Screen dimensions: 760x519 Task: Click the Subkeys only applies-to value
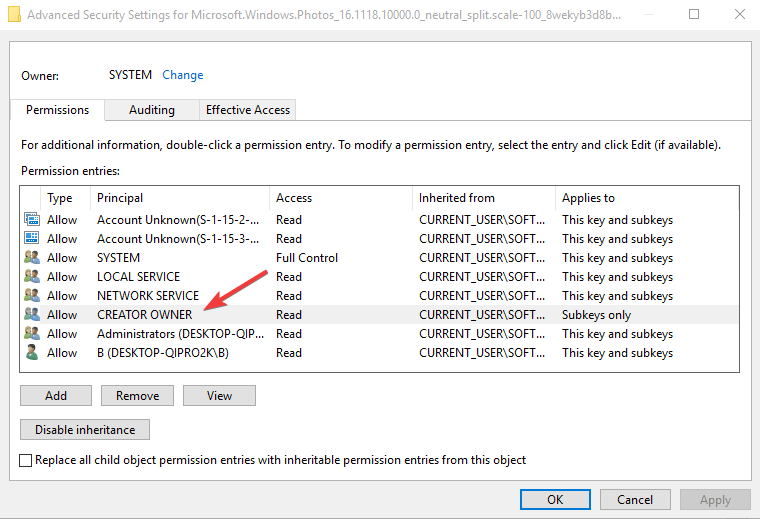596,315
